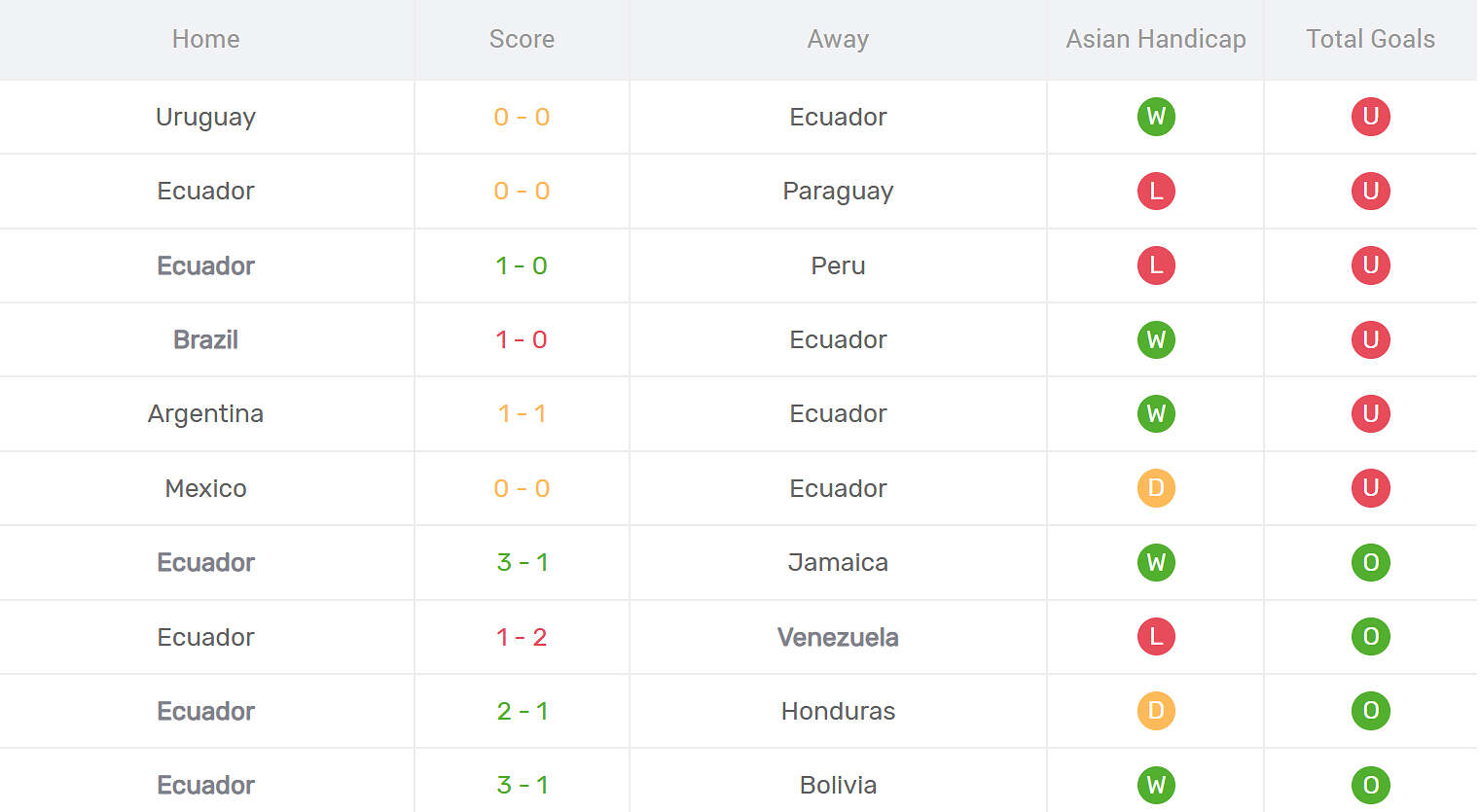
Task: Click the green W badge in Uruguay vs Ecuador row
Action: pyautogui.click(x=1156, y=117)
